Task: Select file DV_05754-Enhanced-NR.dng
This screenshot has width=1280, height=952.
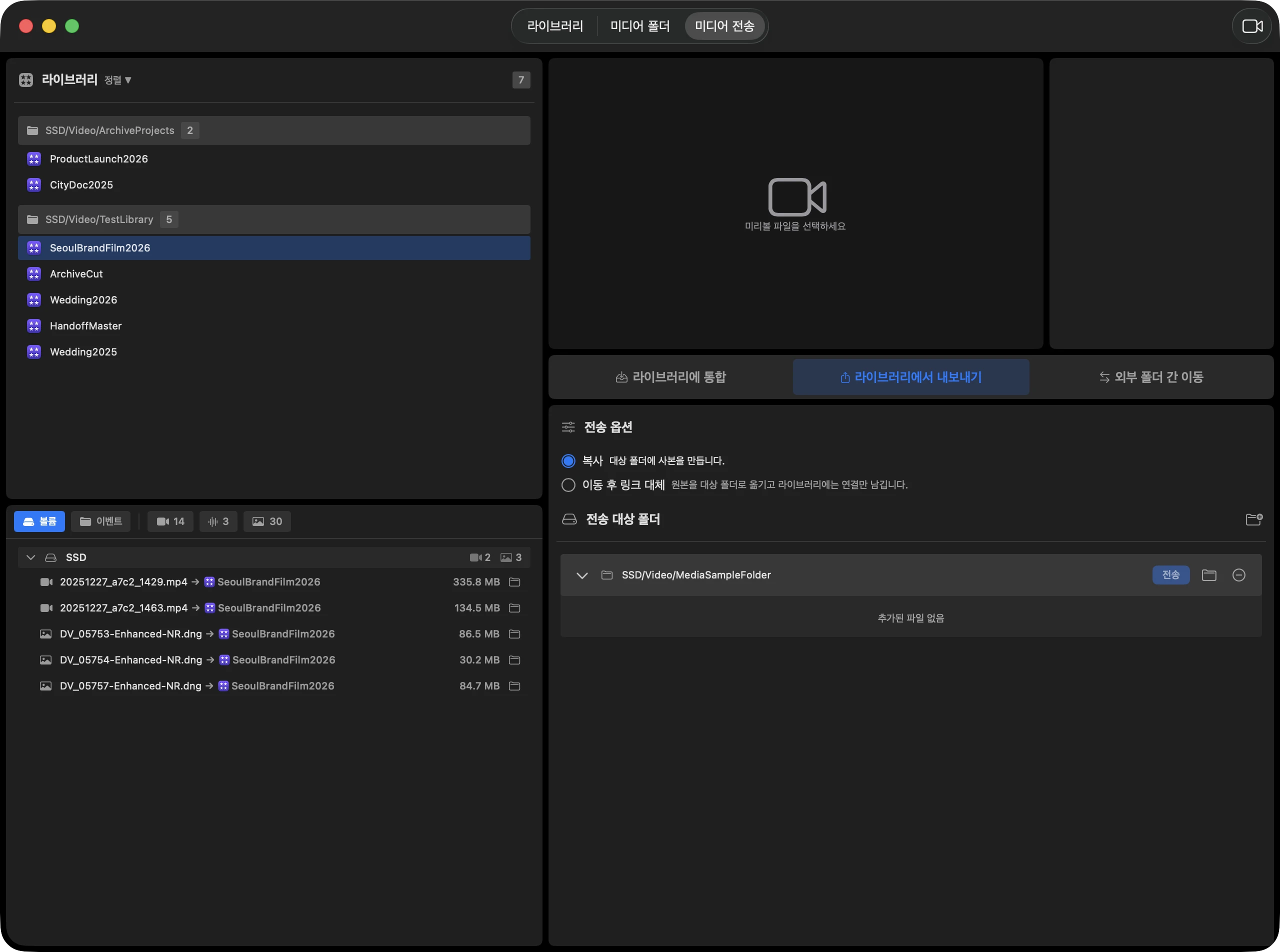Action: [274, 660]
